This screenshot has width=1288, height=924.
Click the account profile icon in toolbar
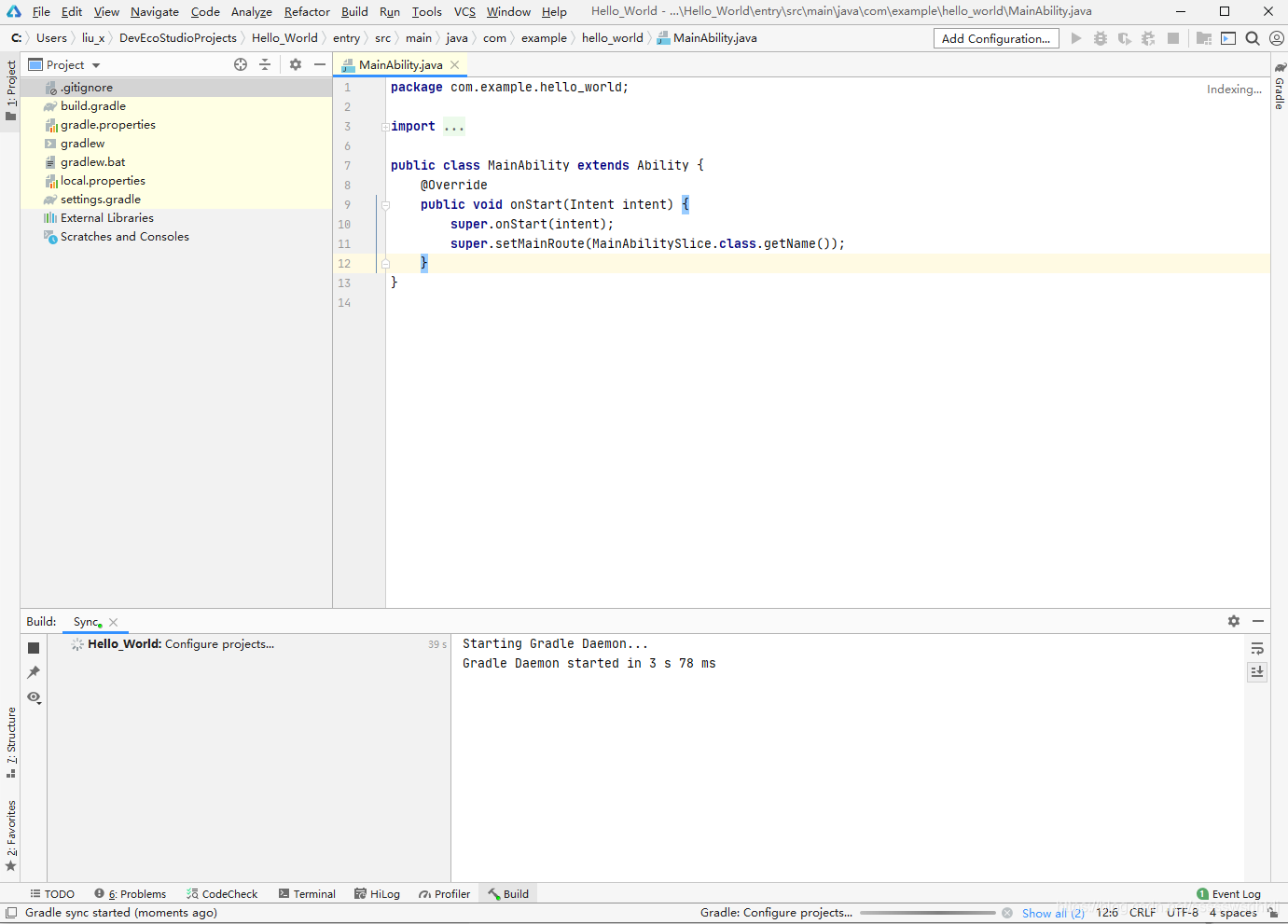tap(1277, 38)
